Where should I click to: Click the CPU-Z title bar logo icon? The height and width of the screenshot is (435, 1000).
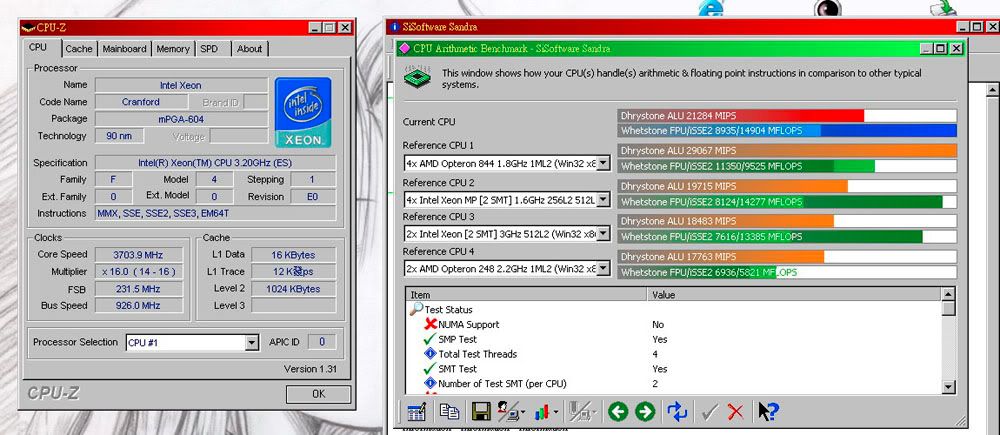pos(29,27)
